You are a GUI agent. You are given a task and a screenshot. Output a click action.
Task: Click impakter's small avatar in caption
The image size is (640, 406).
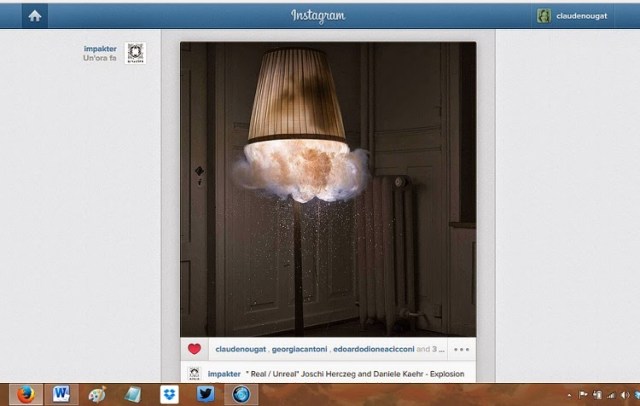[x=194, y=373]
